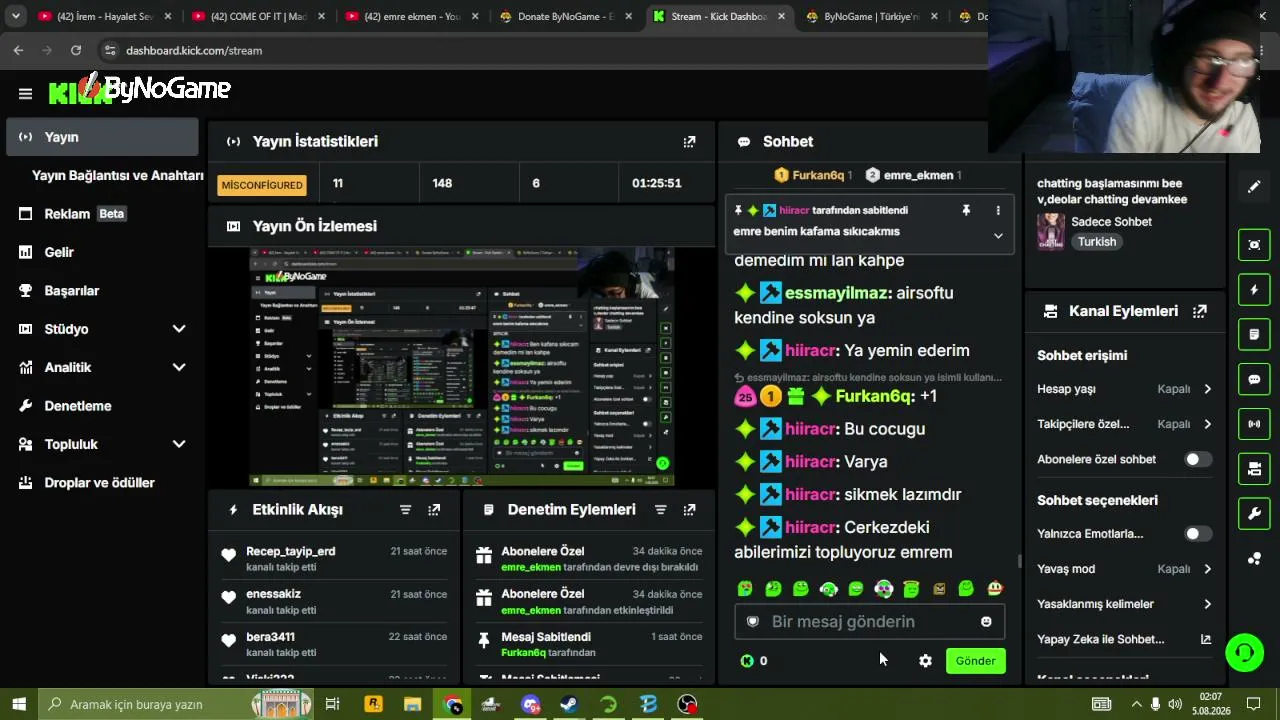Open Takipçilere özel options
The width and height of the screenshot is (1280, 720).
[x=1125, y=424]
